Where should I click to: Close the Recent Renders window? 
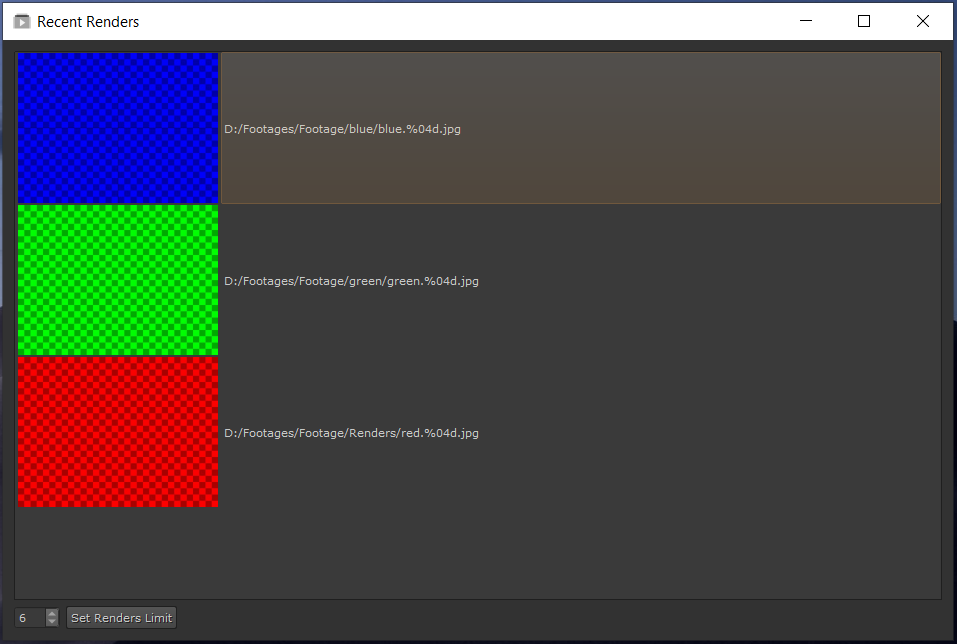[922, 21]
